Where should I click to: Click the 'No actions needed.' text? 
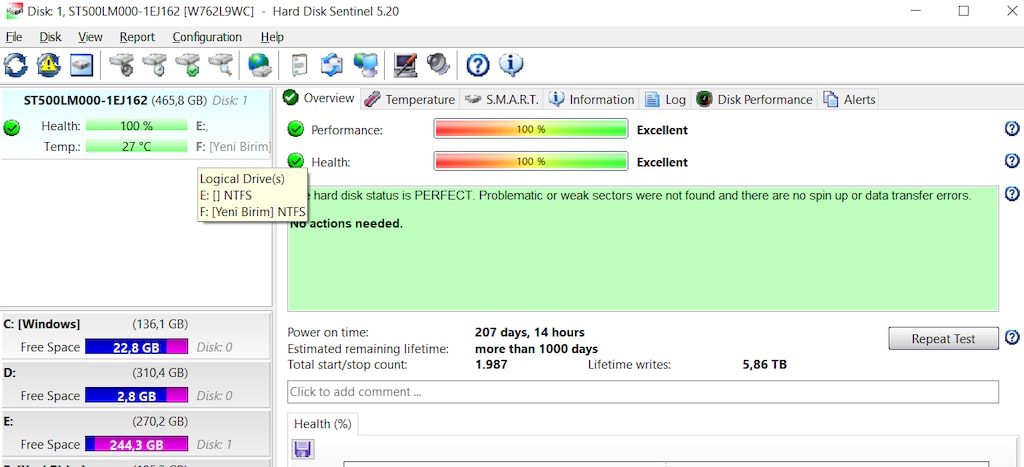tap(346, 224)
